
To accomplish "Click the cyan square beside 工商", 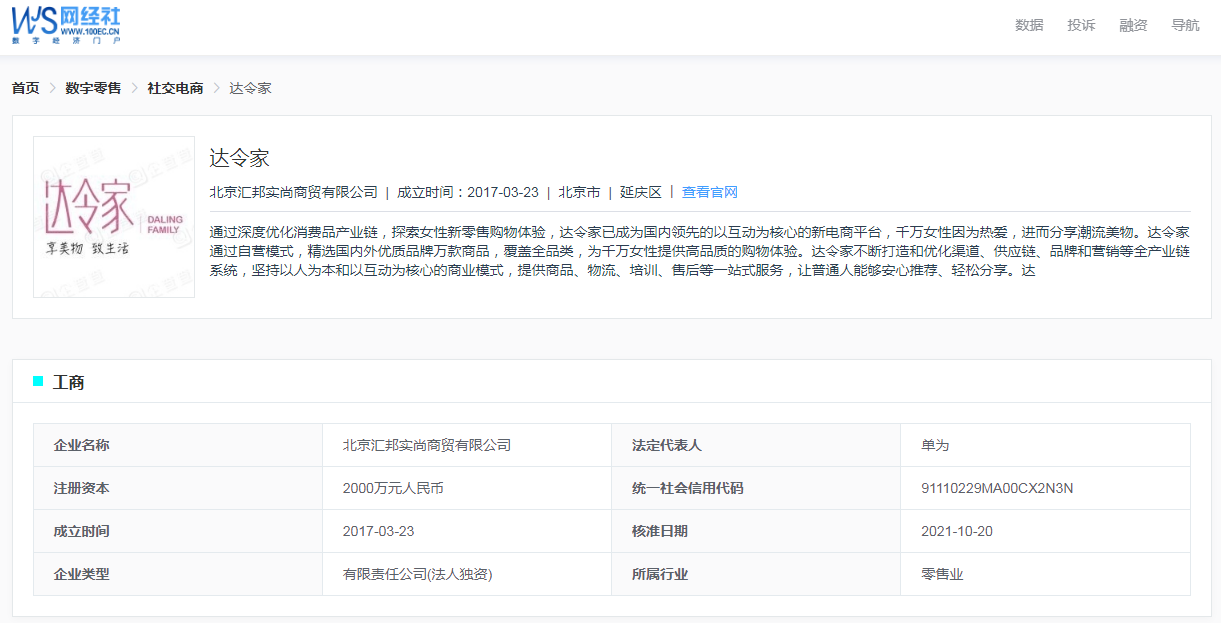I will [38, 381].
